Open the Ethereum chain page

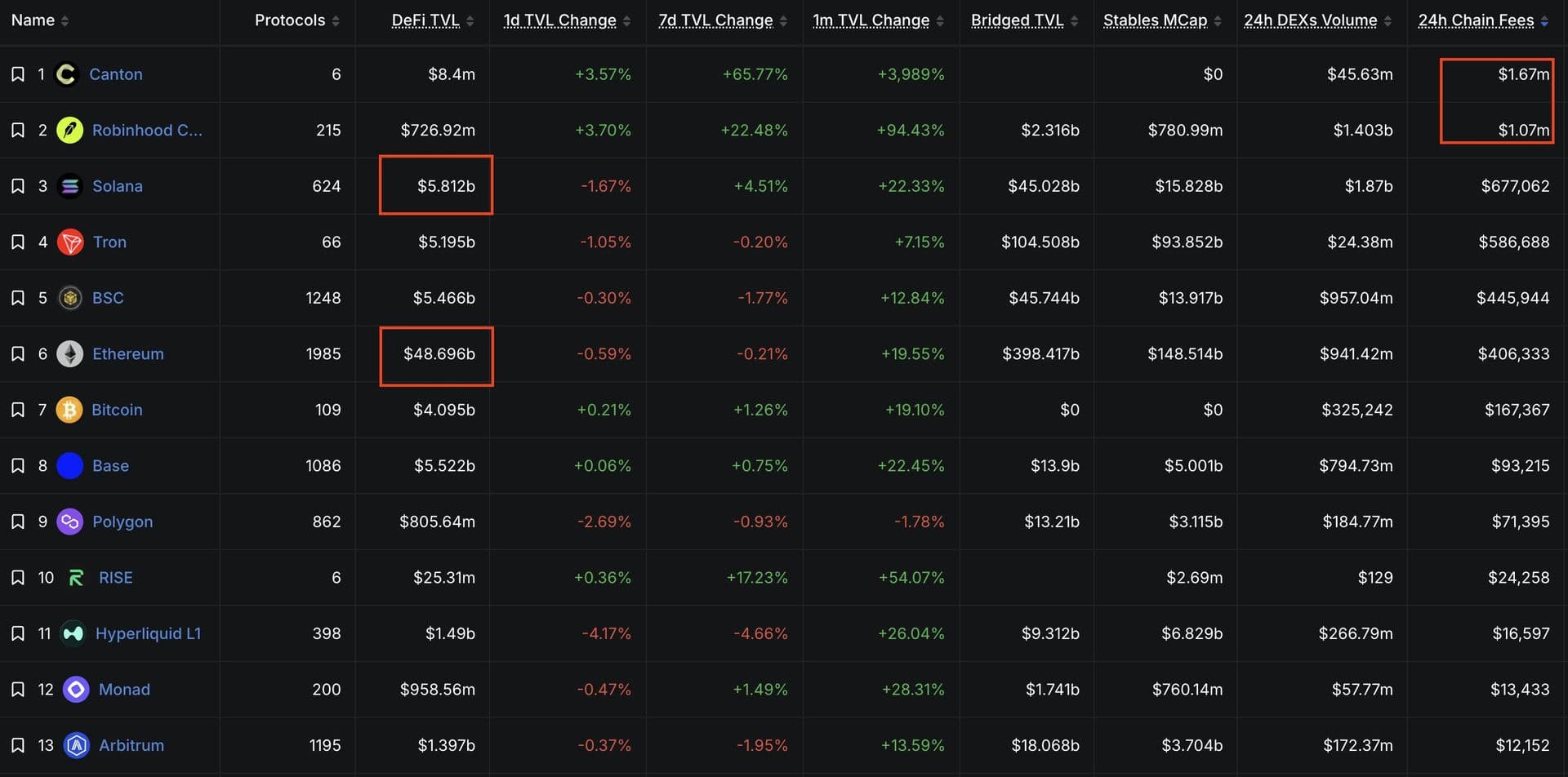click(128, 353)
